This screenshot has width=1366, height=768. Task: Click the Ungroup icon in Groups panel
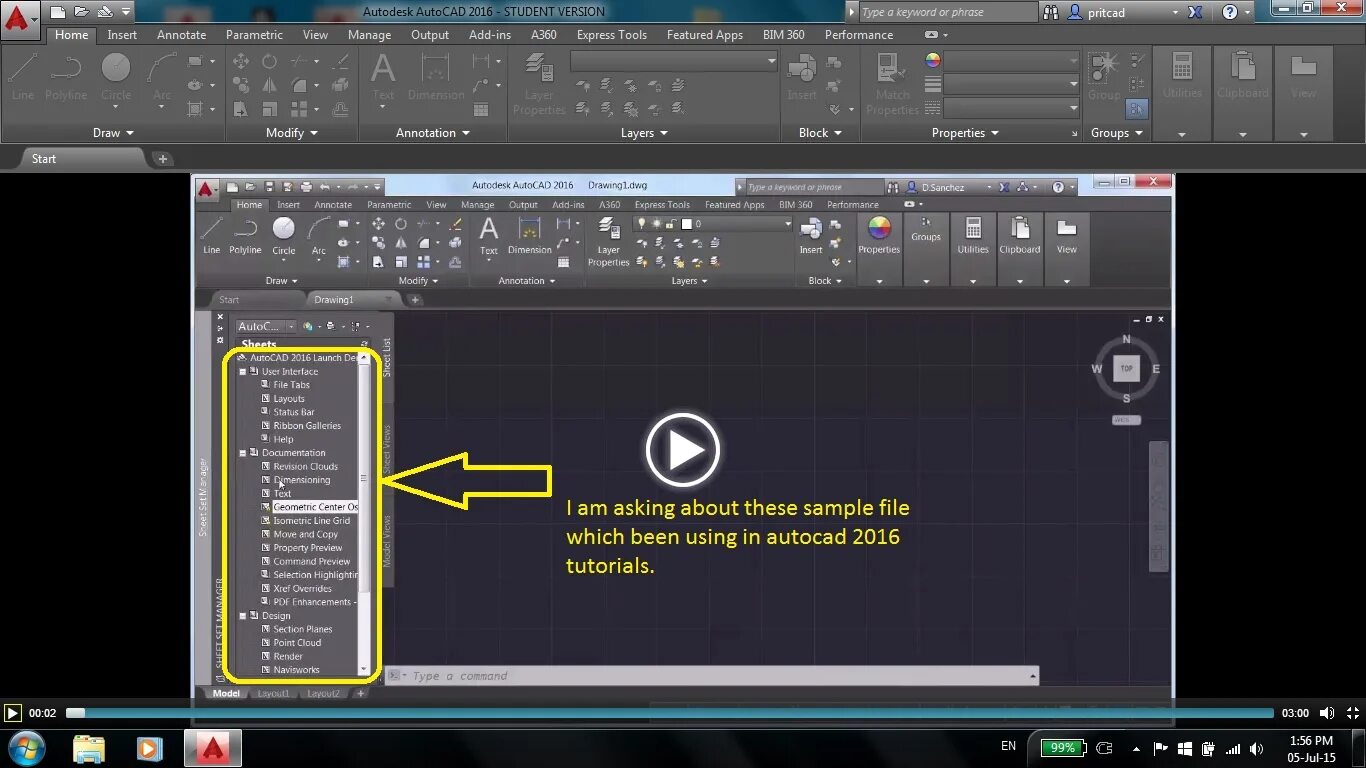(x=1136, y=61)
